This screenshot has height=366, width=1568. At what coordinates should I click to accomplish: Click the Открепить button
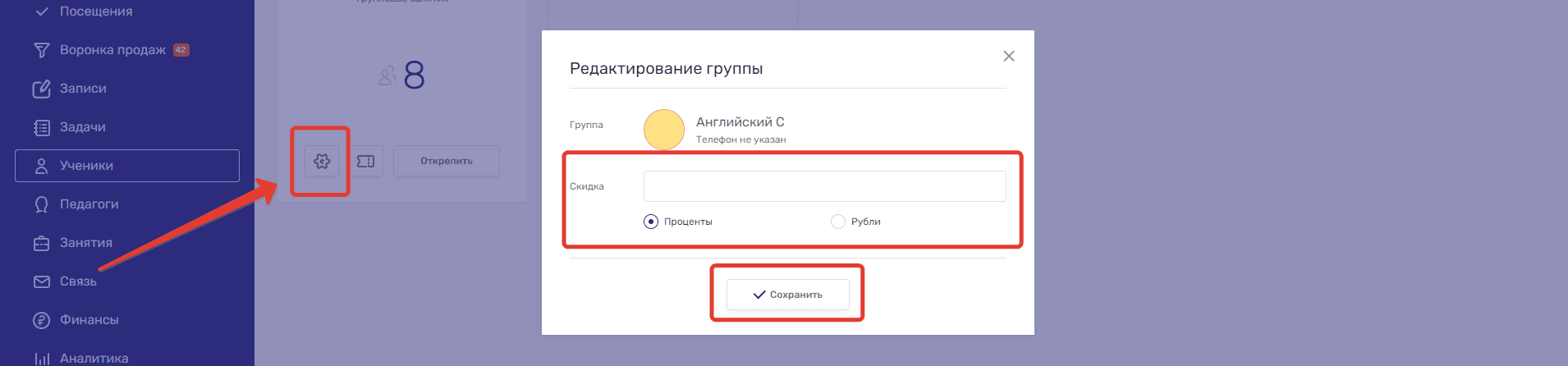pos(447,161)
